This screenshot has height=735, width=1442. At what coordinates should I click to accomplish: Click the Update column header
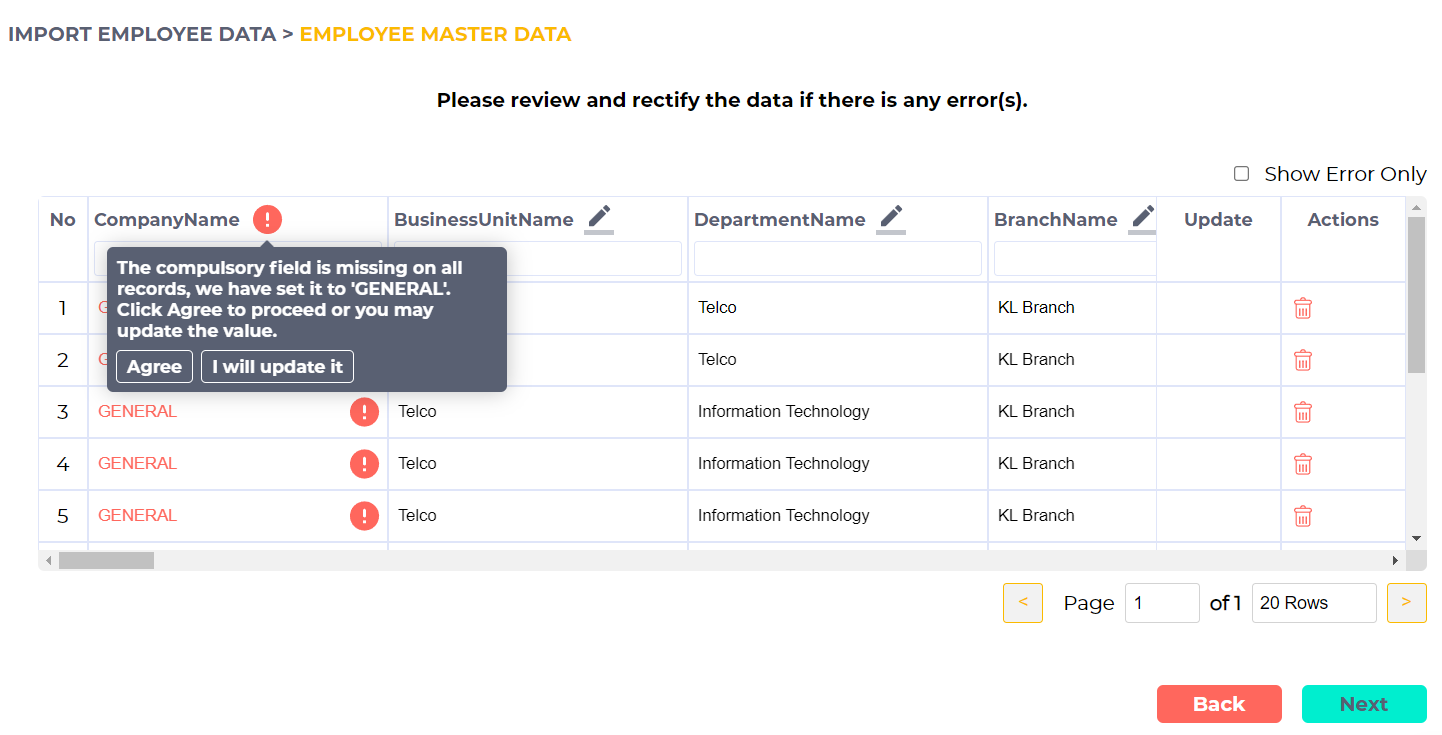[x=1218, y=220]
